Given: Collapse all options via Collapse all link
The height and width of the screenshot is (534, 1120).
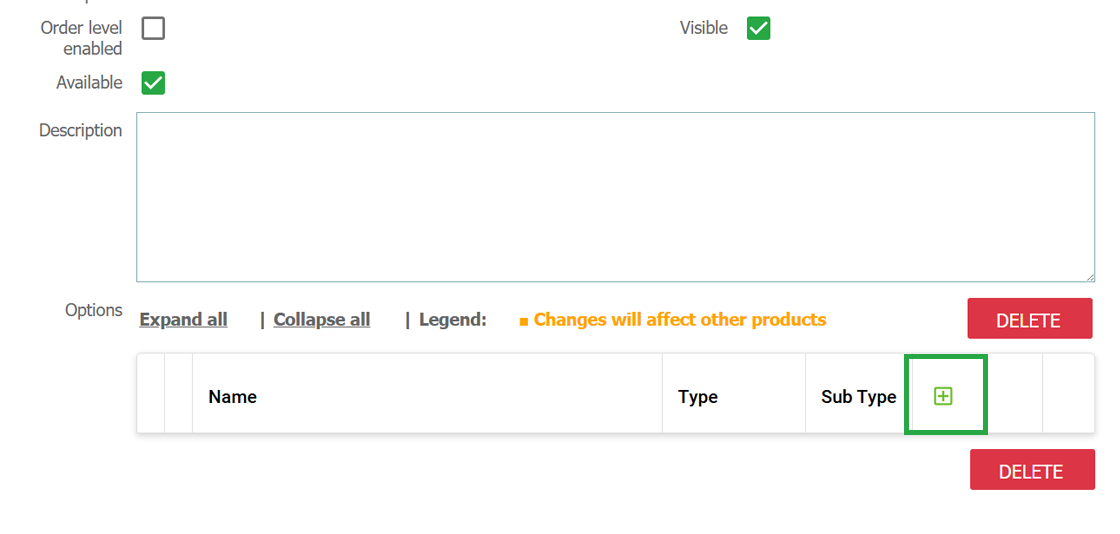Looking at the screenshot, I should [321, 320].
